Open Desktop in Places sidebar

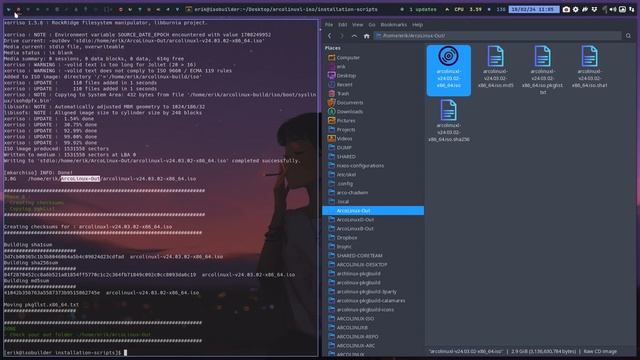342,76
